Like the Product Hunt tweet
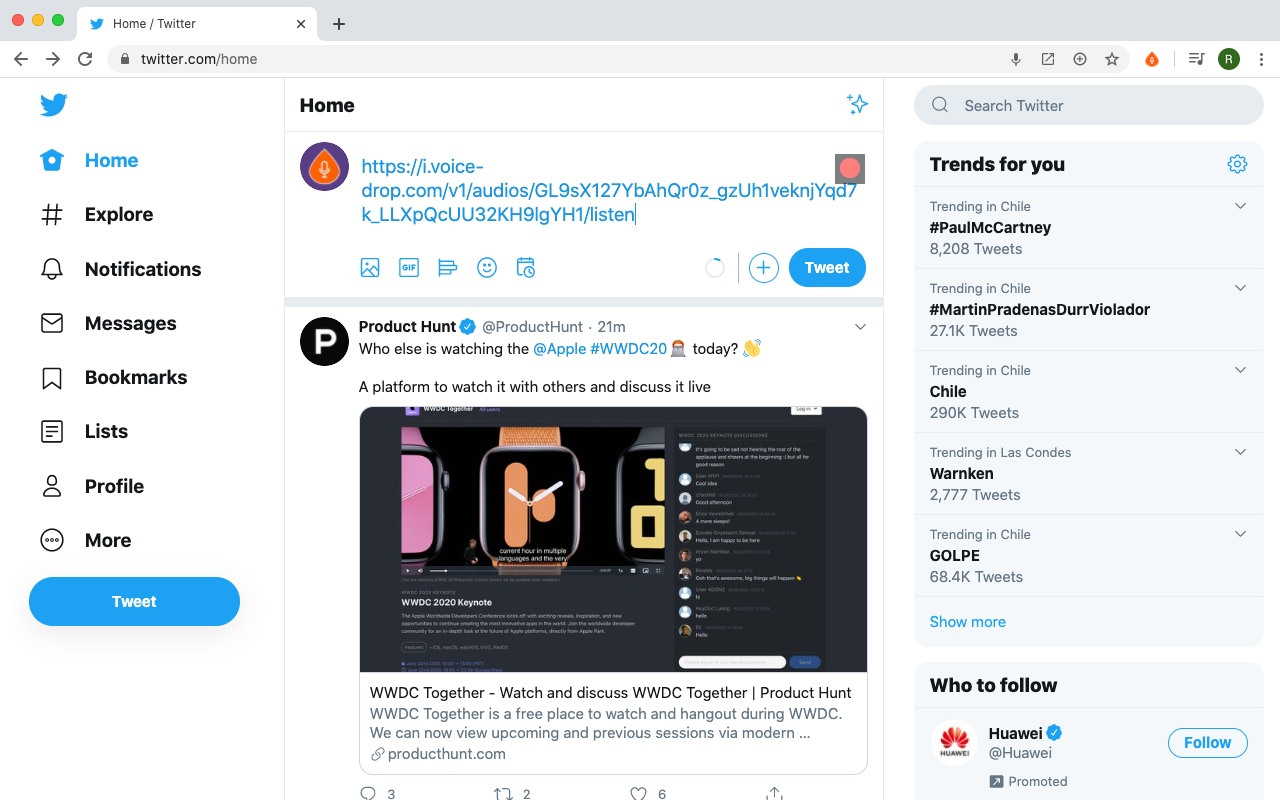 point(639,793)
